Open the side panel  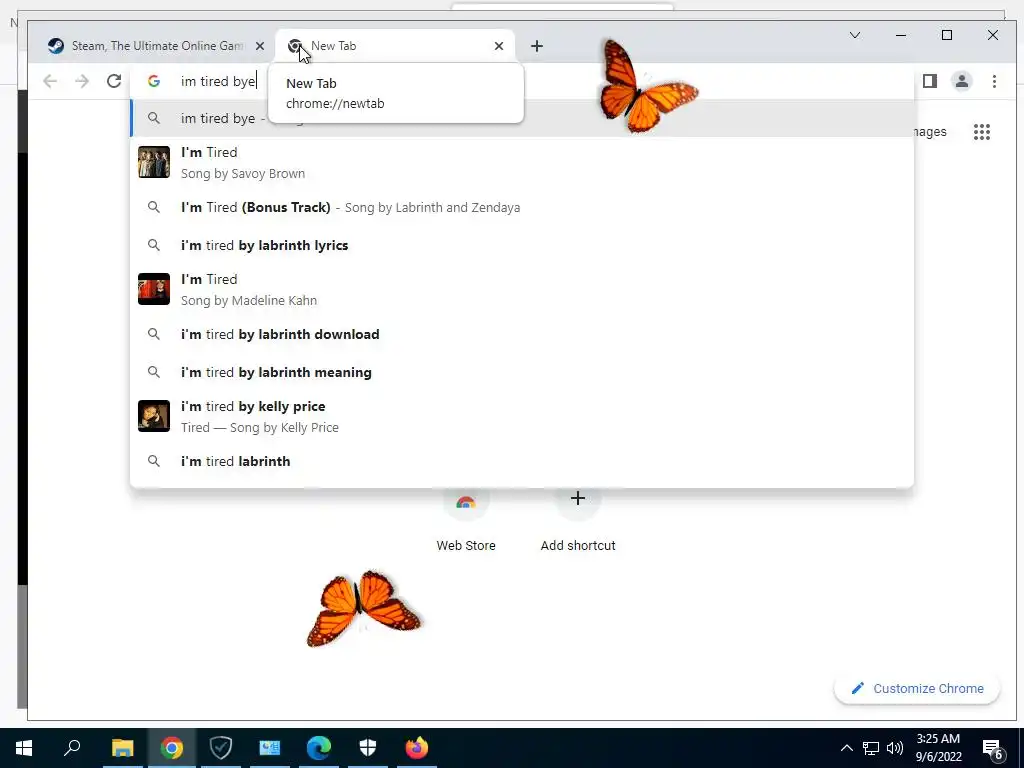point(930,81)
